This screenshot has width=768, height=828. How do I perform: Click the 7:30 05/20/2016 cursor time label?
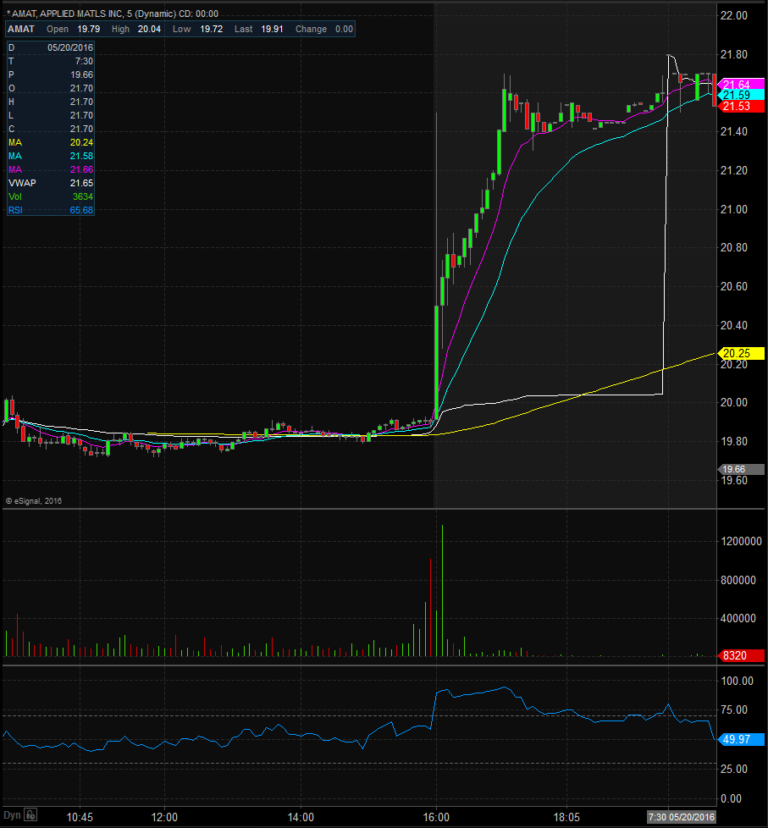tap(682, 816)
